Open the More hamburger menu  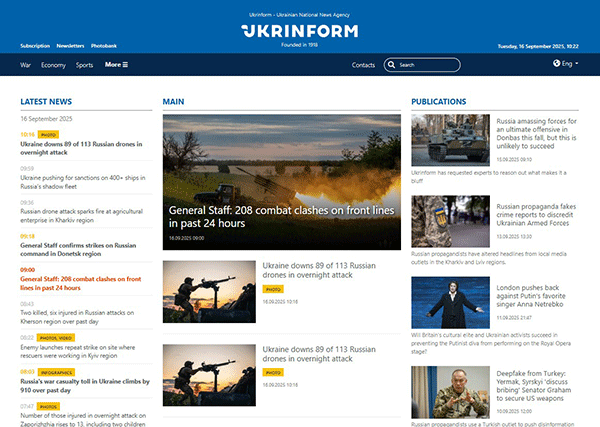[116, 65]
